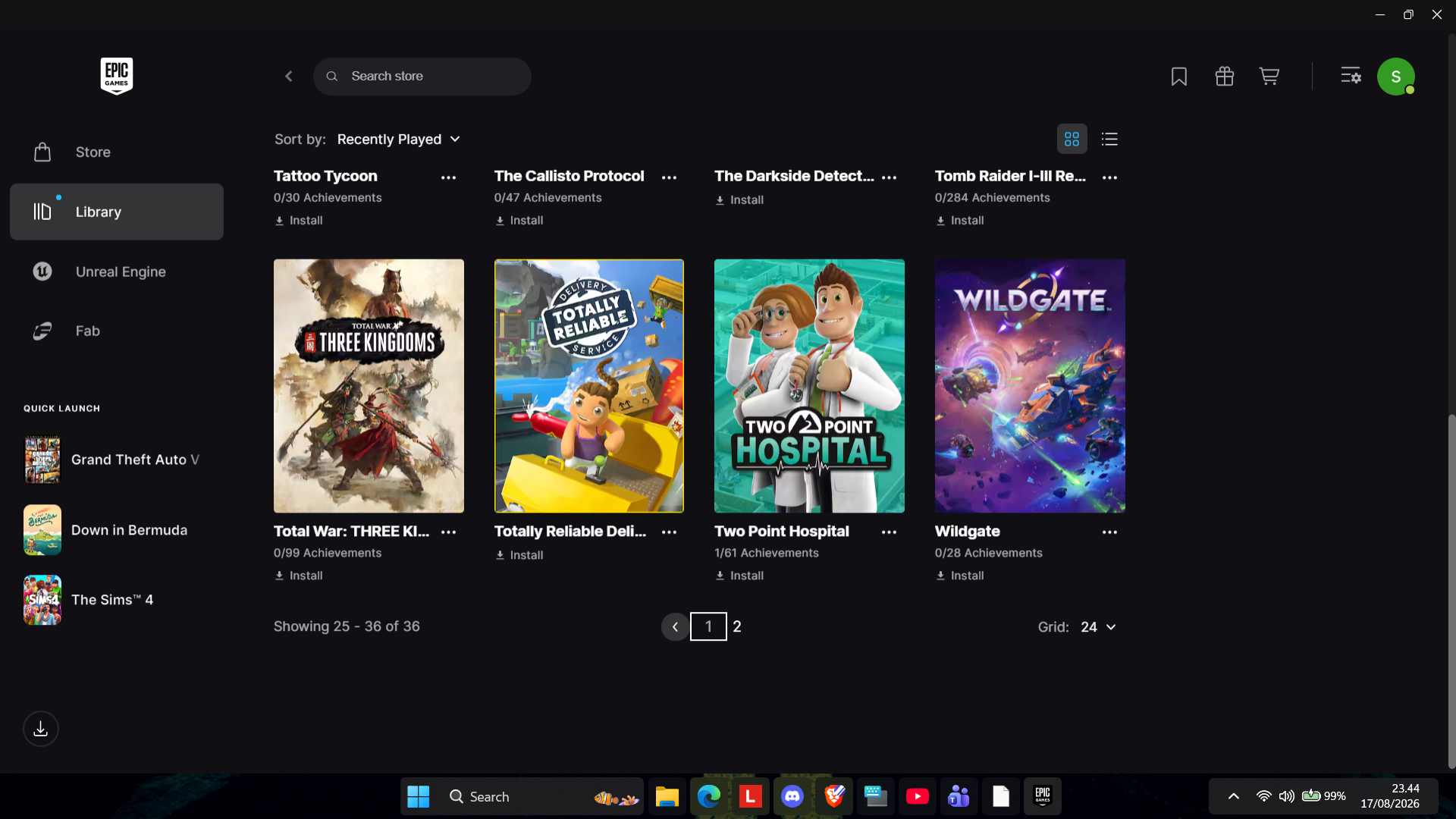The image size is (1456, 819).
Task: Open Unreal Engine section
Action: tap(117, 271)
